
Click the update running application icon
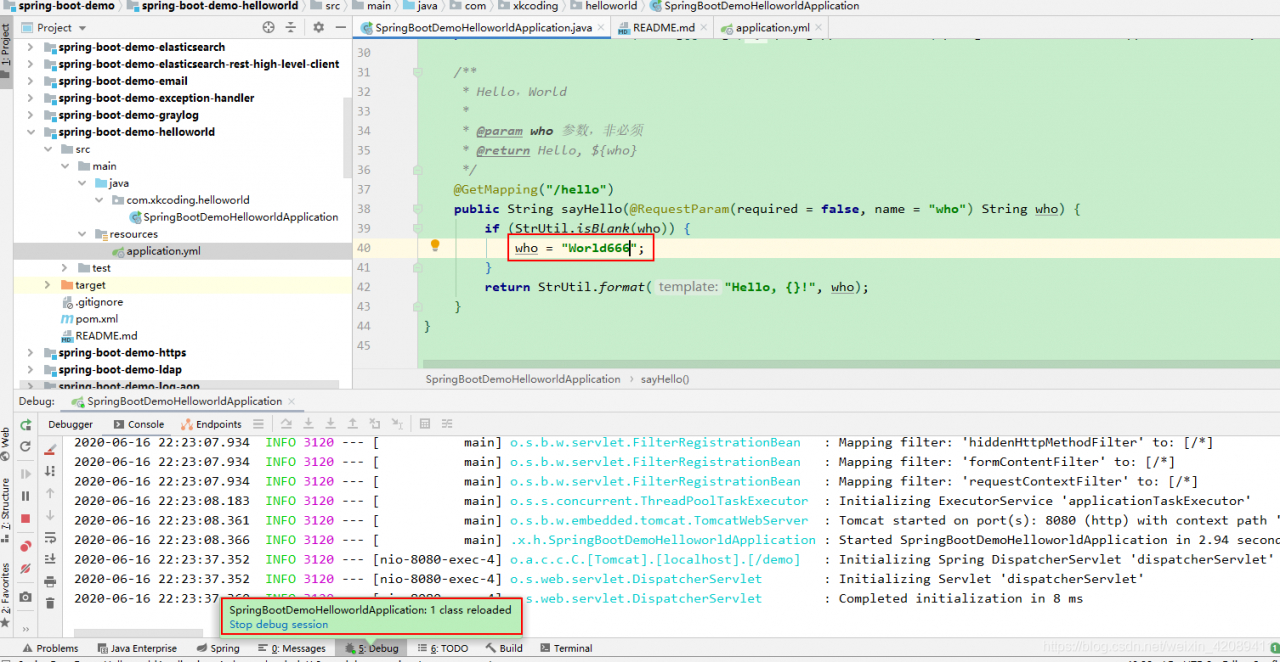[25, 446]
